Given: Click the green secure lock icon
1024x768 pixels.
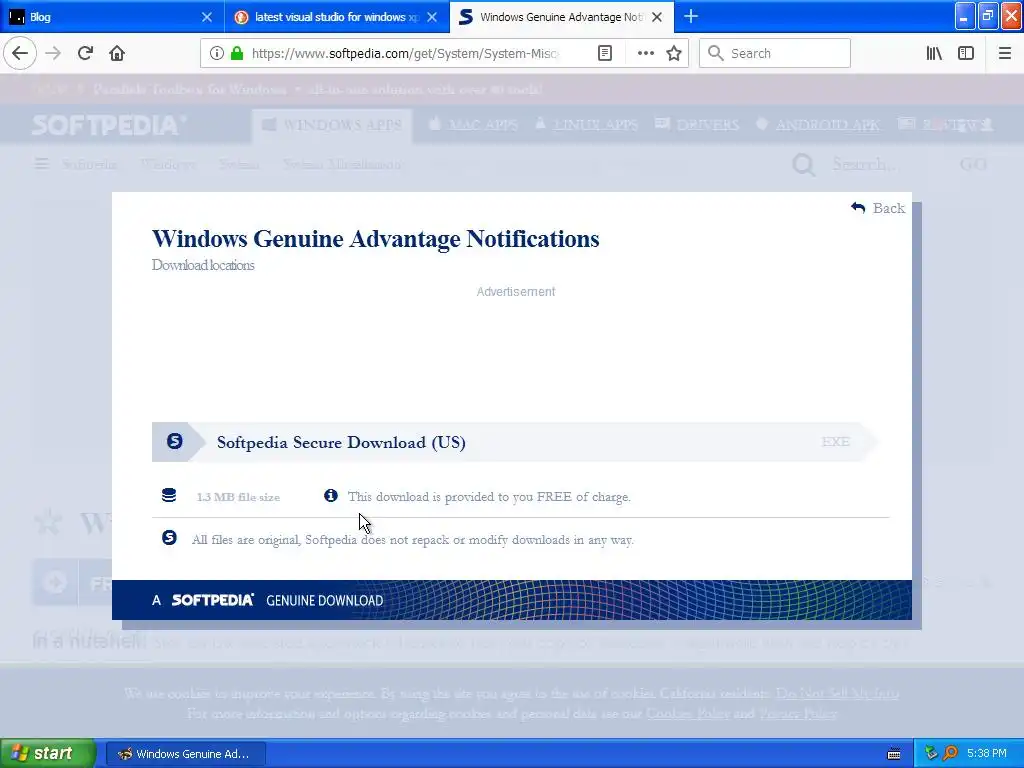Looking at the screenshot, I should pyautogui.click(x=237, y=53).
